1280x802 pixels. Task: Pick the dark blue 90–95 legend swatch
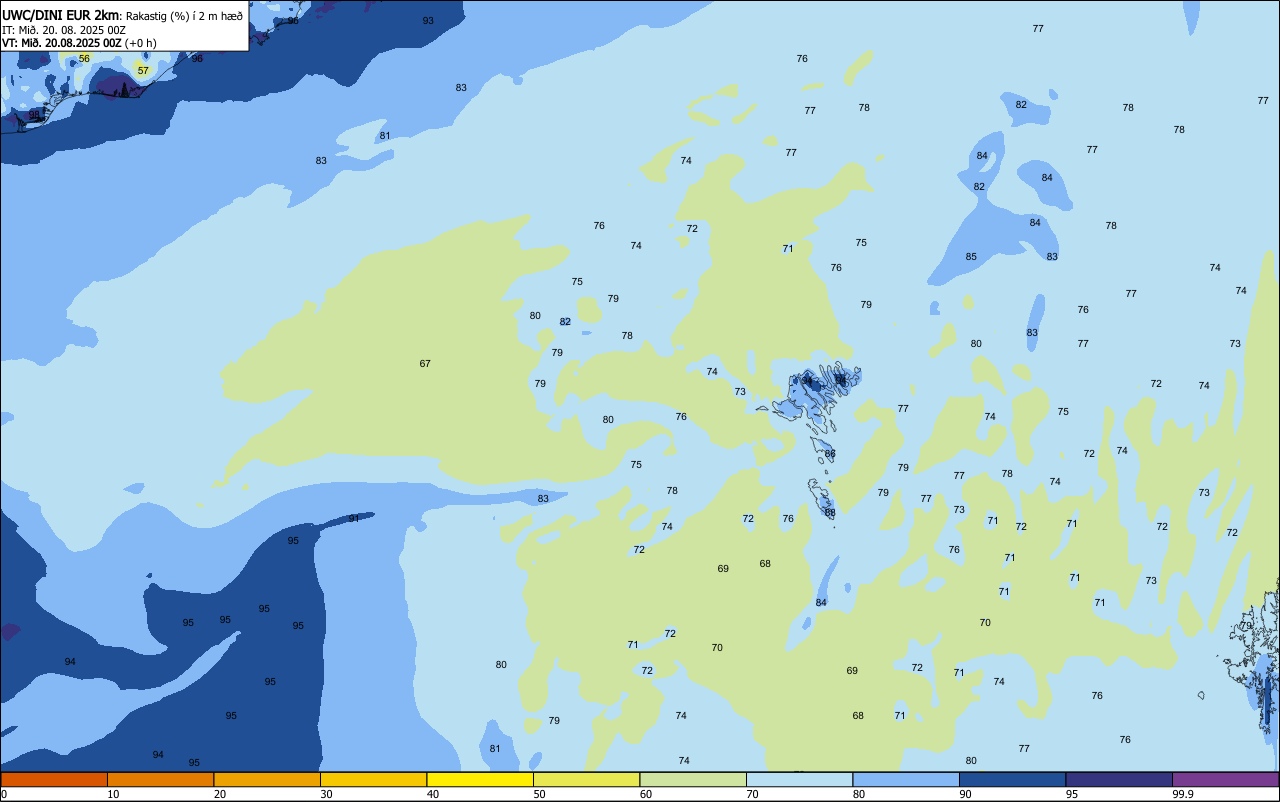[1012, 779]
